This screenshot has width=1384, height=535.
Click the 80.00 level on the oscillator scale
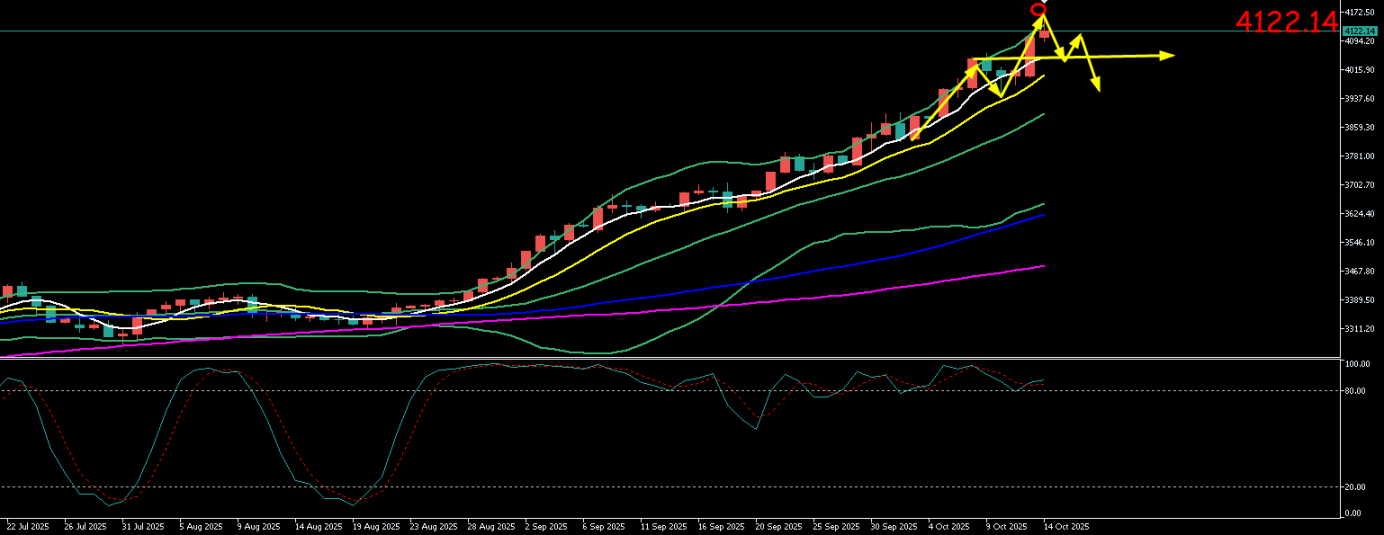1356,391
